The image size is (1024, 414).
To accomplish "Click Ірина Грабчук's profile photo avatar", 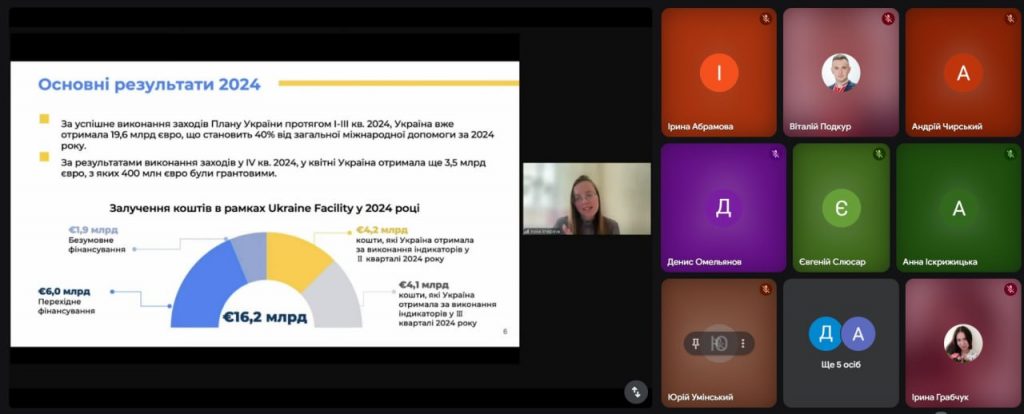I will click(963, 343).
